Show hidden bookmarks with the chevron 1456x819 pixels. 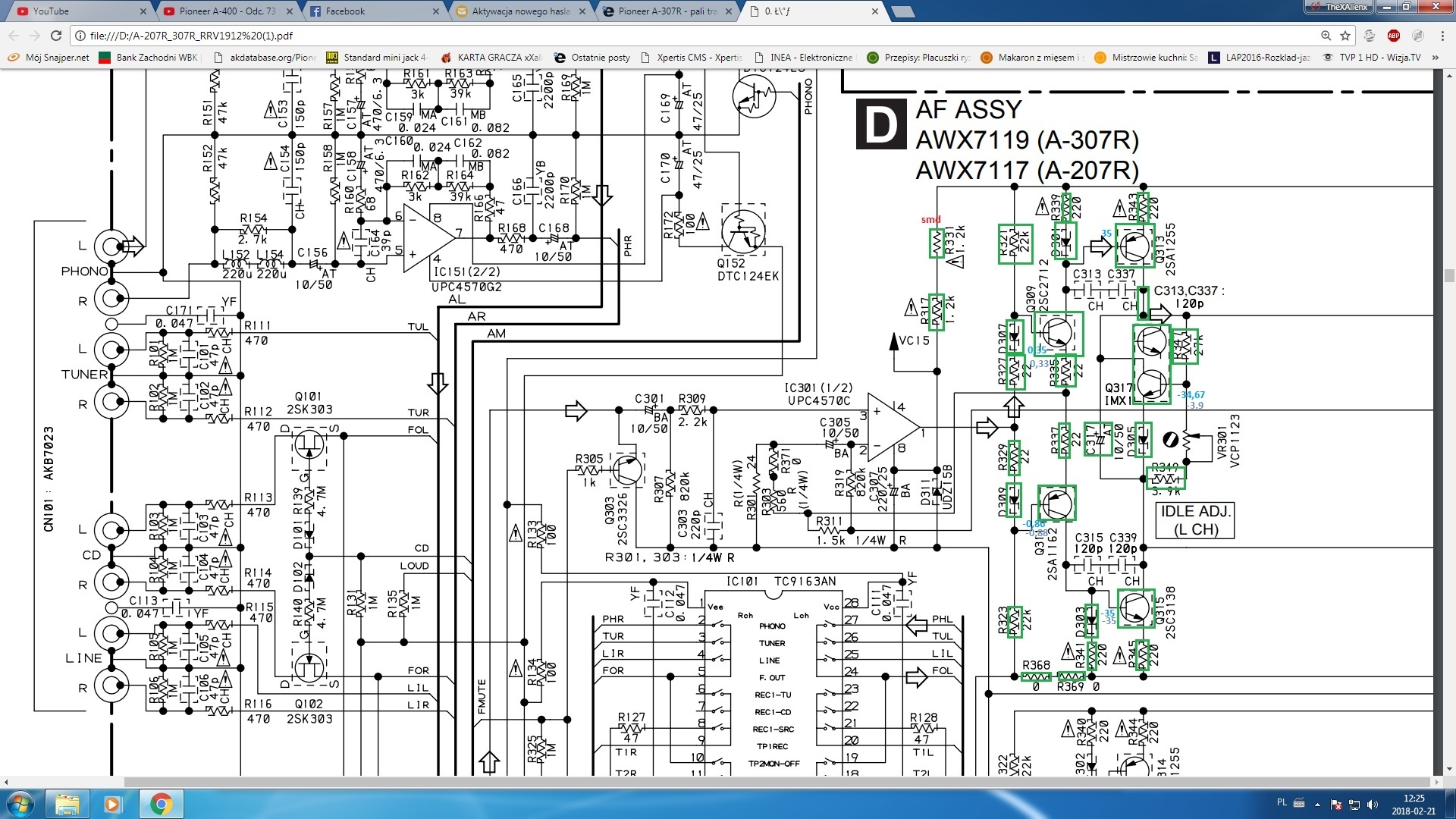[x=1436, y=57]
